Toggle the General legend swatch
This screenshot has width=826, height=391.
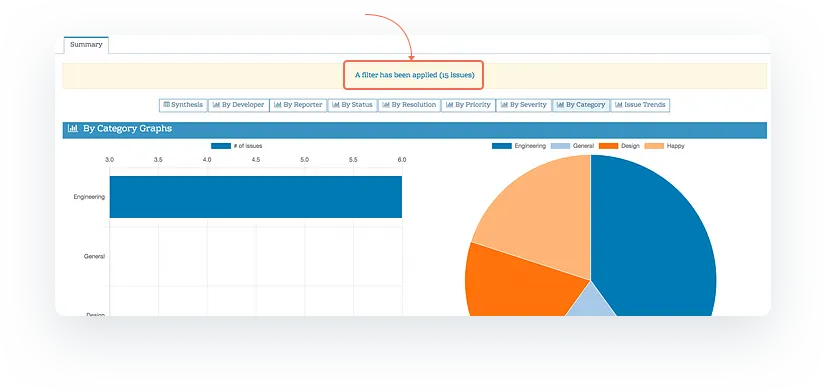560,146
